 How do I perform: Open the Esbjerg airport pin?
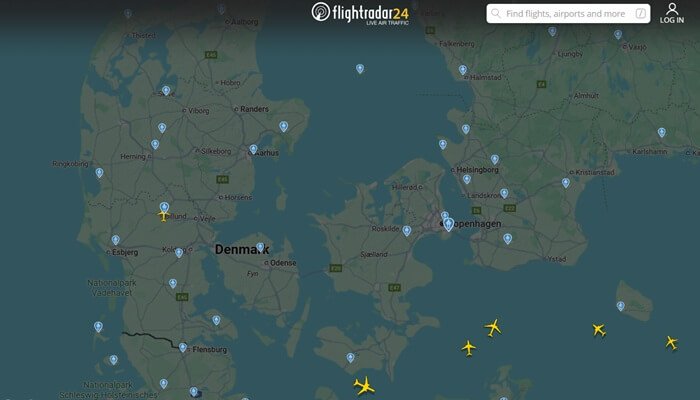116,240
